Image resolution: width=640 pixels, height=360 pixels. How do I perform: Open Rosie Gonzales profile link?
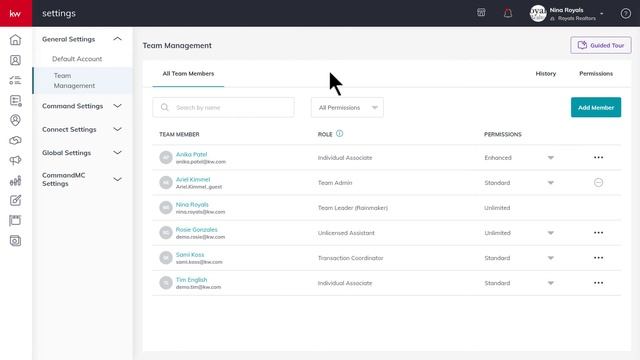pos(196,229)
